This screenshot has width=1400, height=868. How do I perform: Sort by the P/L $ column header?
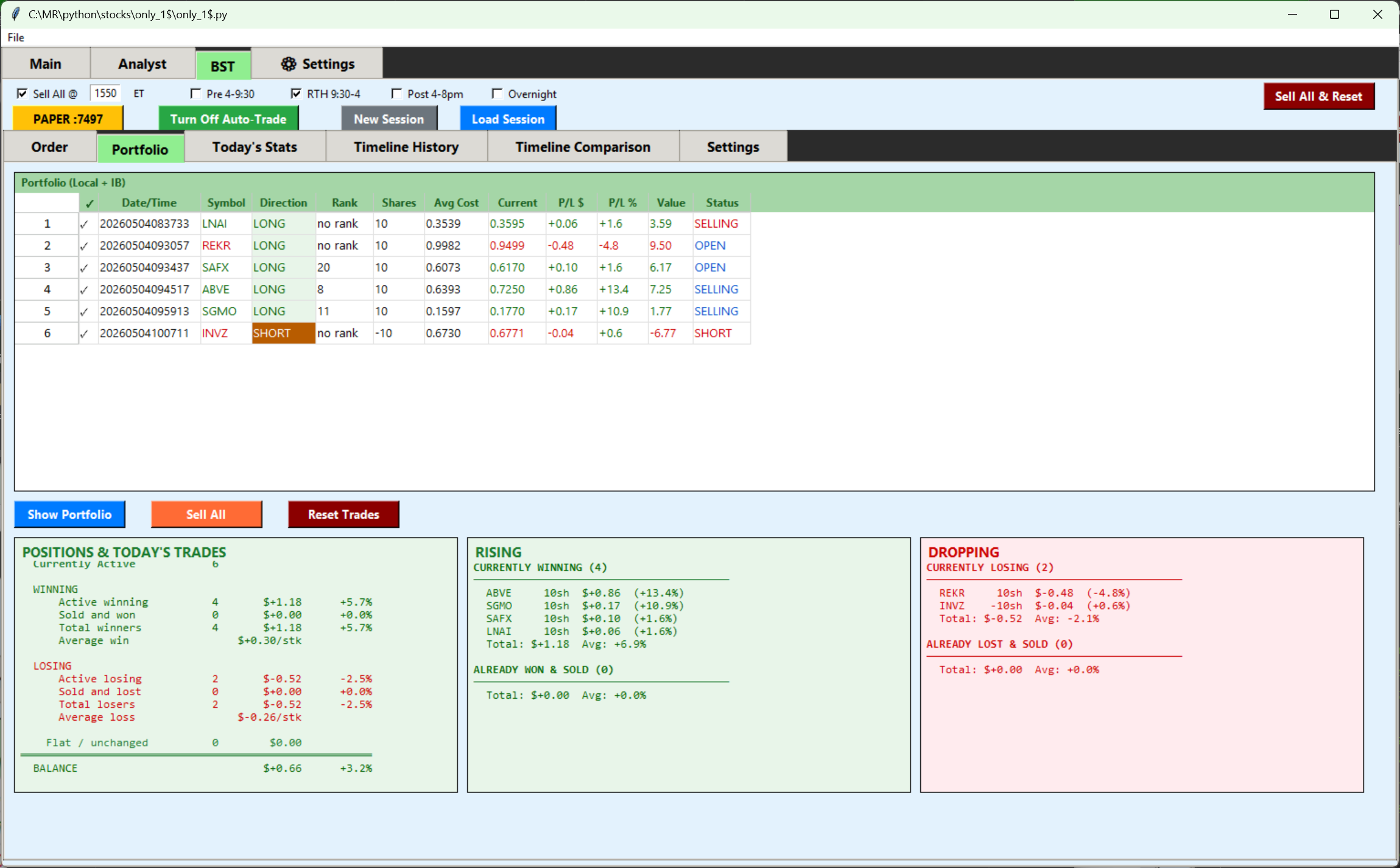click(x=571, y=203)
